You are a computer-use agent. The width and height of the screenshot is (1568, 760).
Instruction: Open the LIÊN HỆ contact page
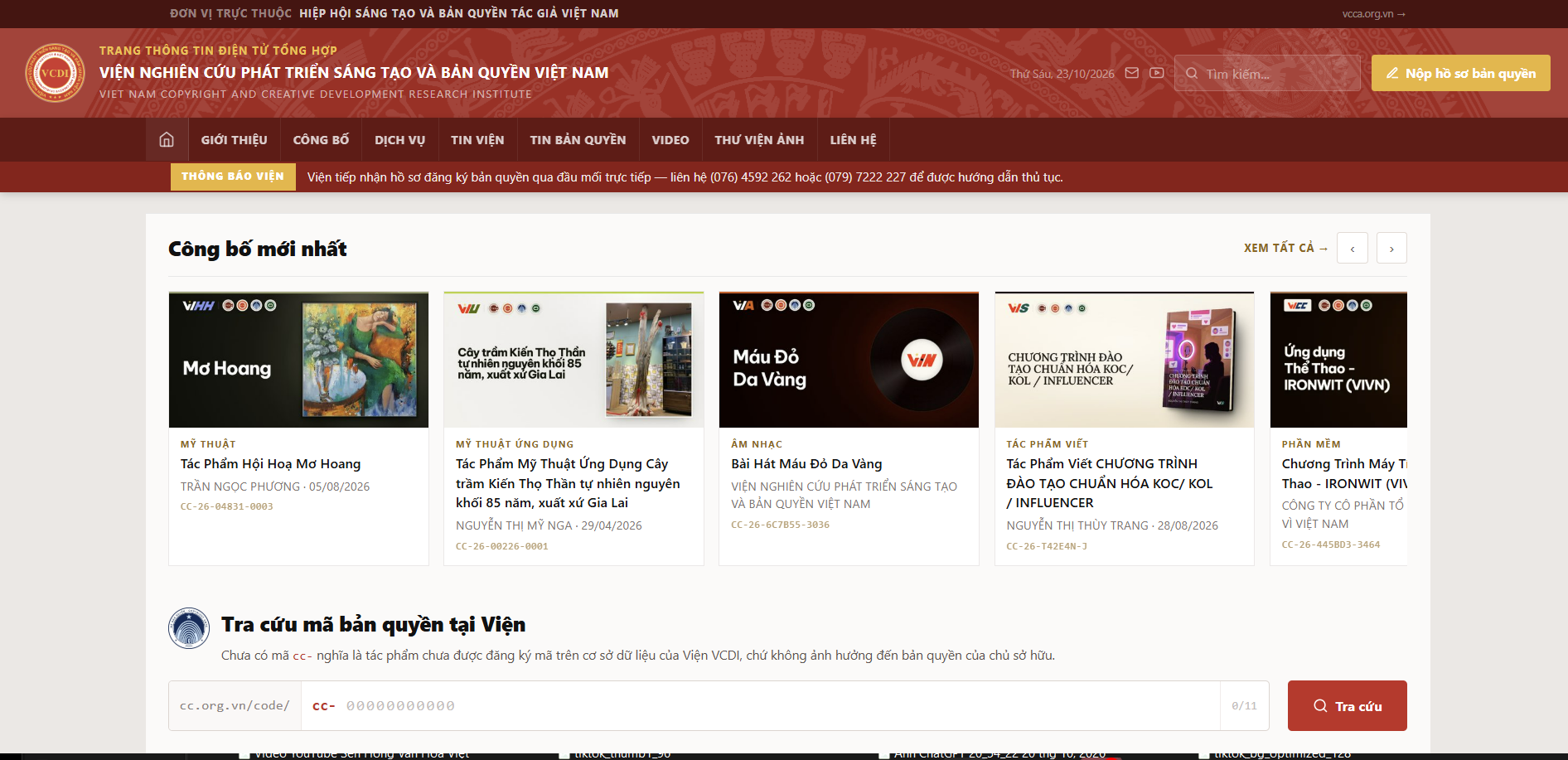(853, 139)
